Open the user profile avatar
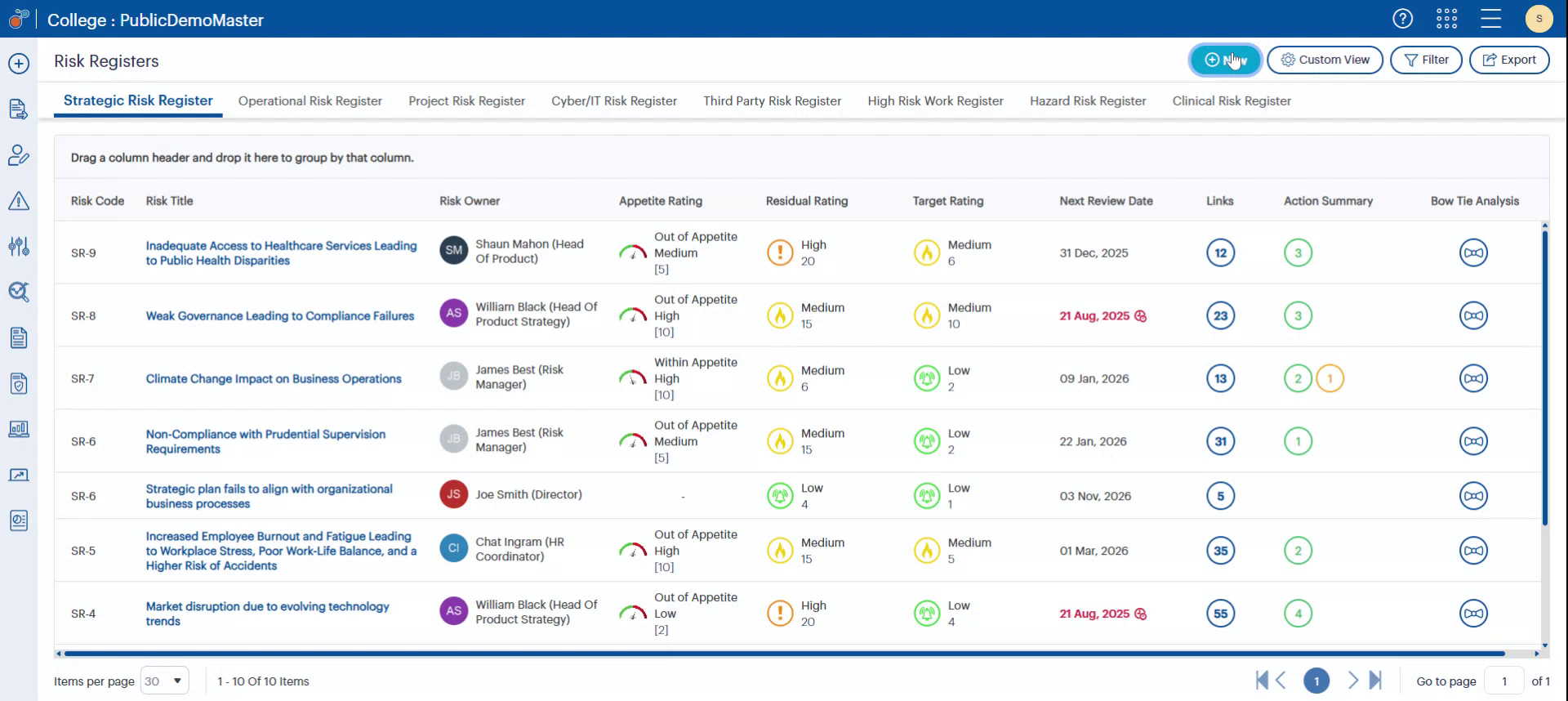The width and height of the screenshot is (1568, 701). 1539,19
